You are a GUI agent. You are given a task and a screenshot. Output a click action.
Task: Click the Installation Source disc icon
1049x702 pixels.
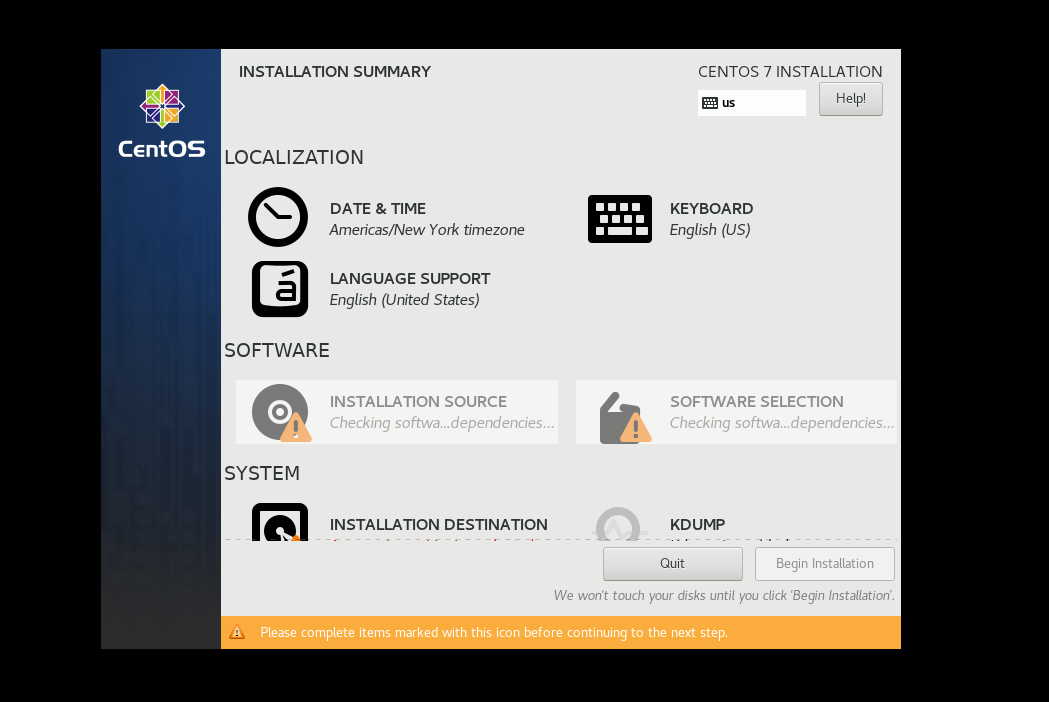(281, 413)
